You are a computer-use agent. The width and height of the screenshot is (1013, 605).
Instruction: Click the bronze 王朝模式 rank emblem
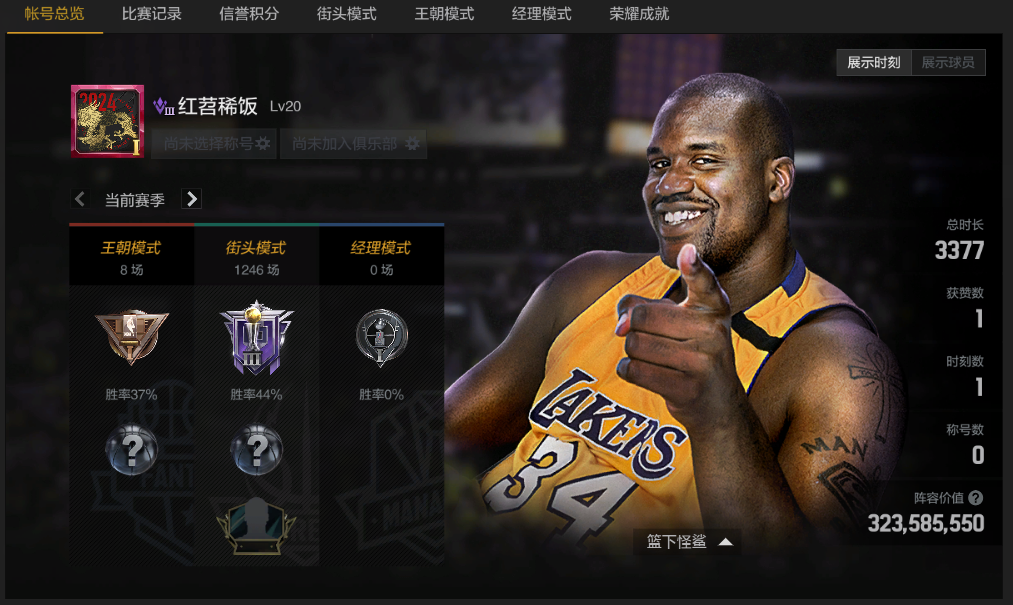132,337
